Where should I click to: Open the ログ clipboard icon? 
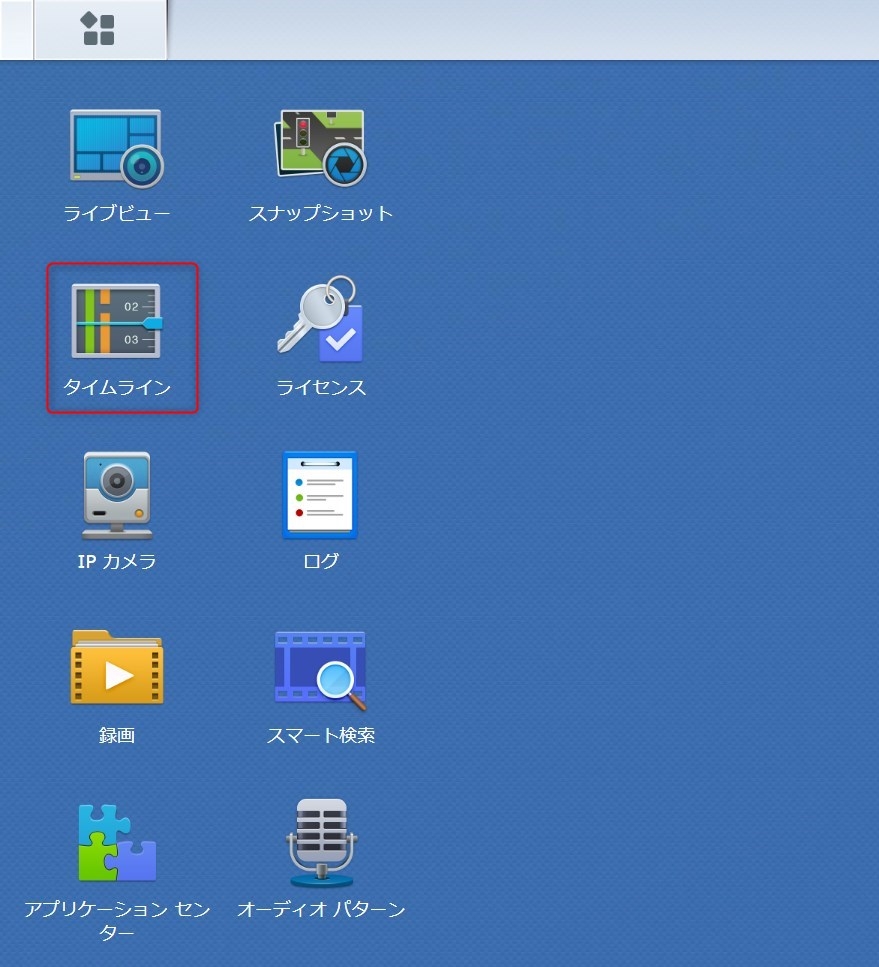click(x=320, y=495)
